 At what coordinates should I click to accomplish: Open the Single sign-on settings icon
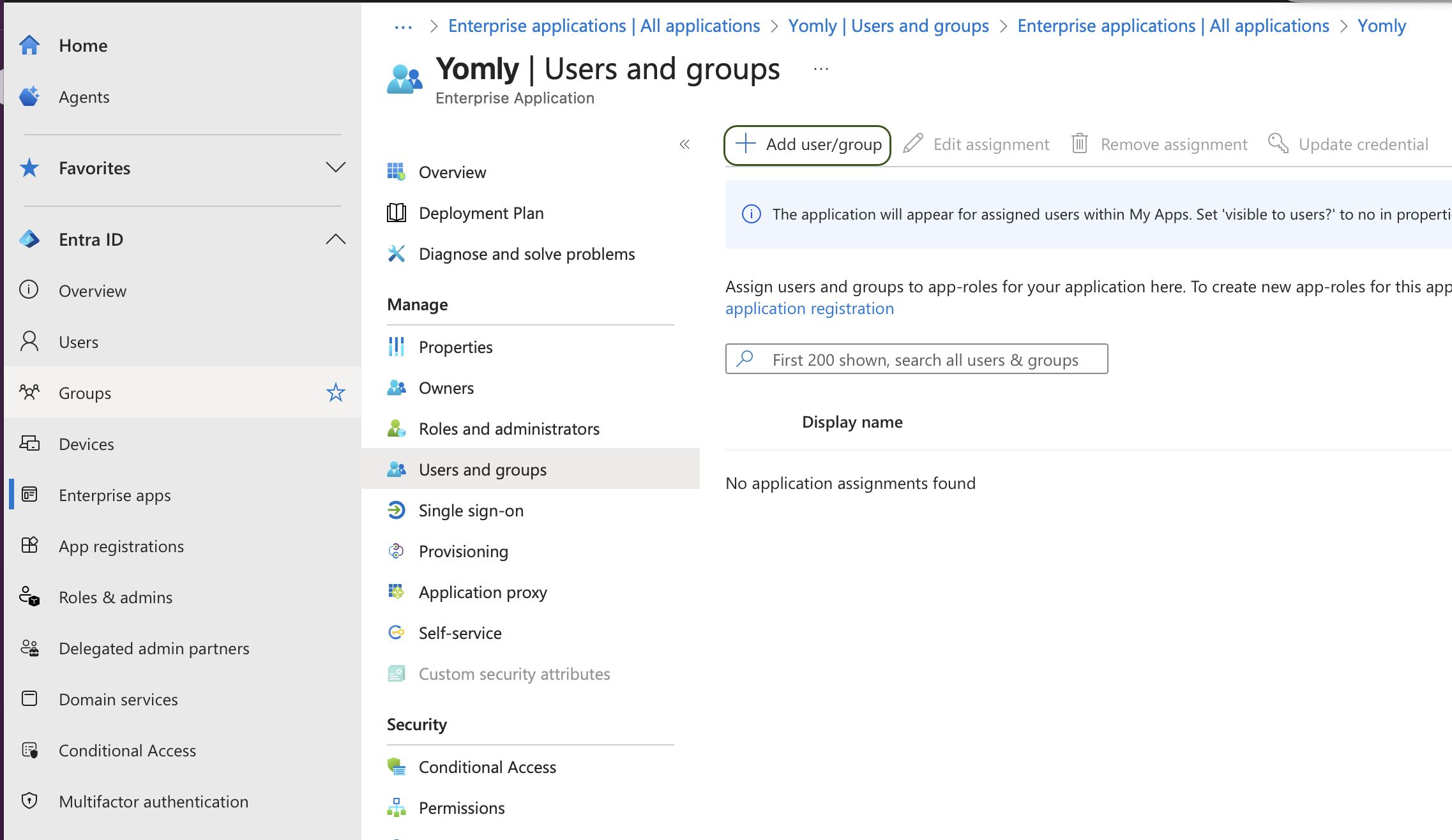point(396,510)
